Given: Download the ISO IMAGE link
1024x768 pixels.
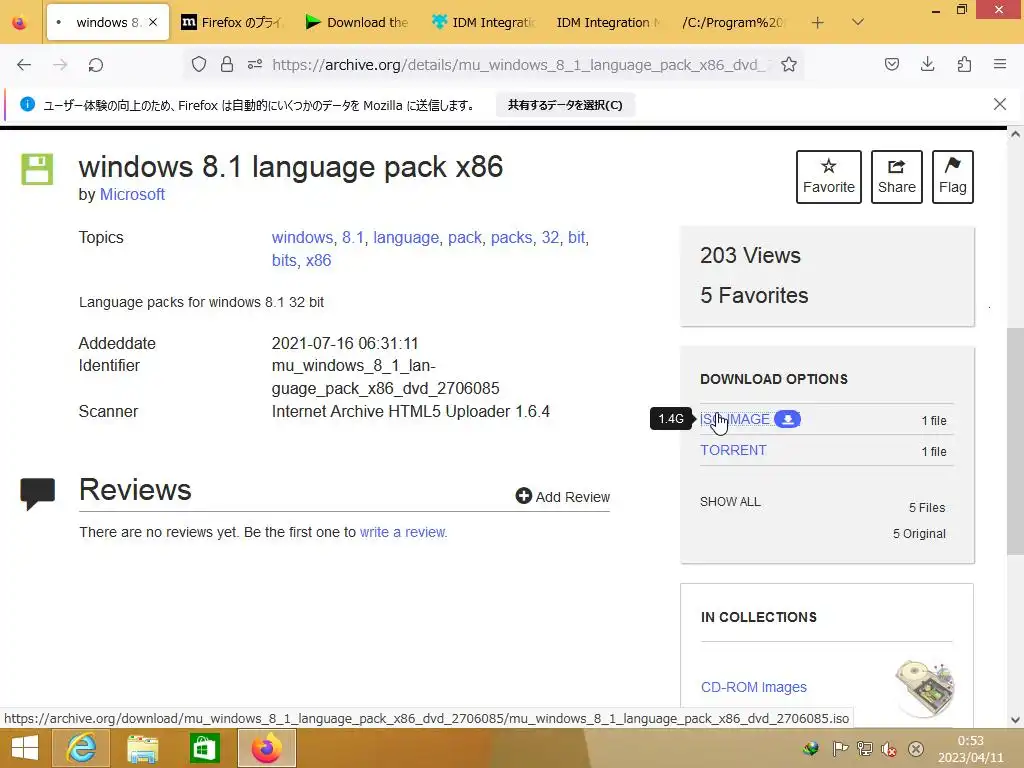Looking at the screenshot, I should pyautogui.click(x=735, y=419).
